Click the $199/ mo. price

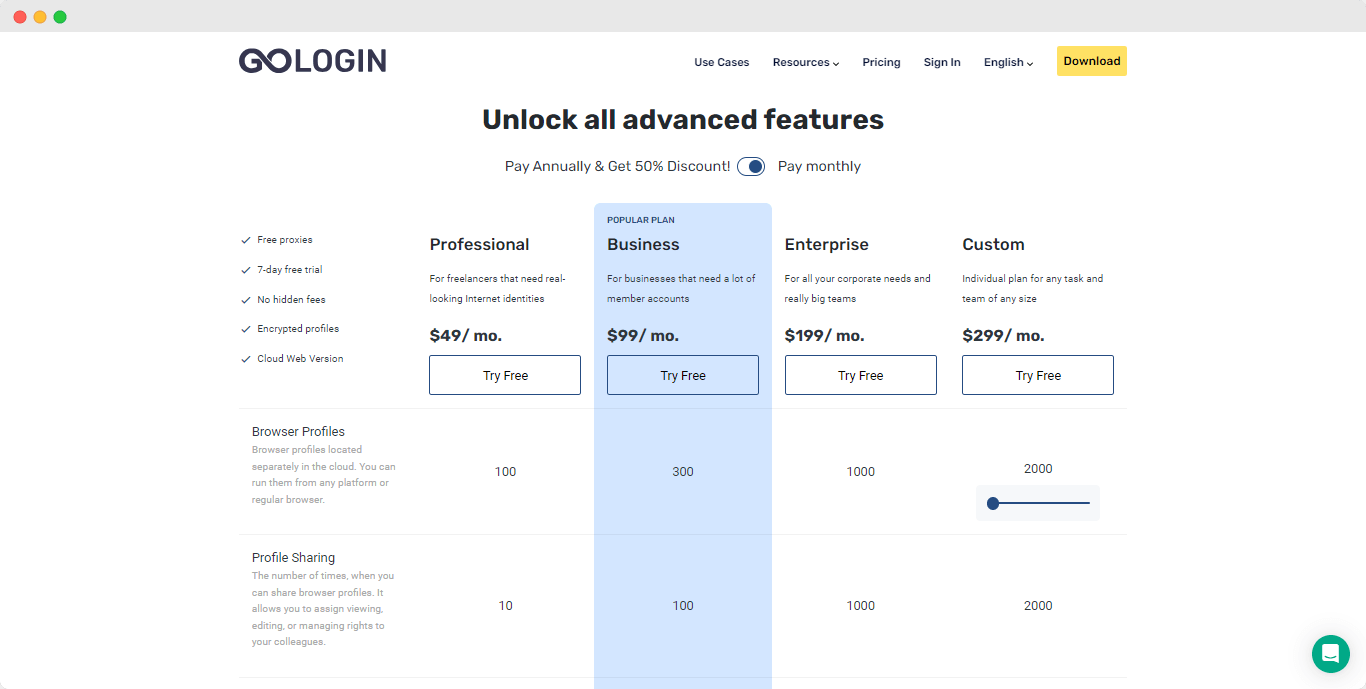click(x=825, y=335)
